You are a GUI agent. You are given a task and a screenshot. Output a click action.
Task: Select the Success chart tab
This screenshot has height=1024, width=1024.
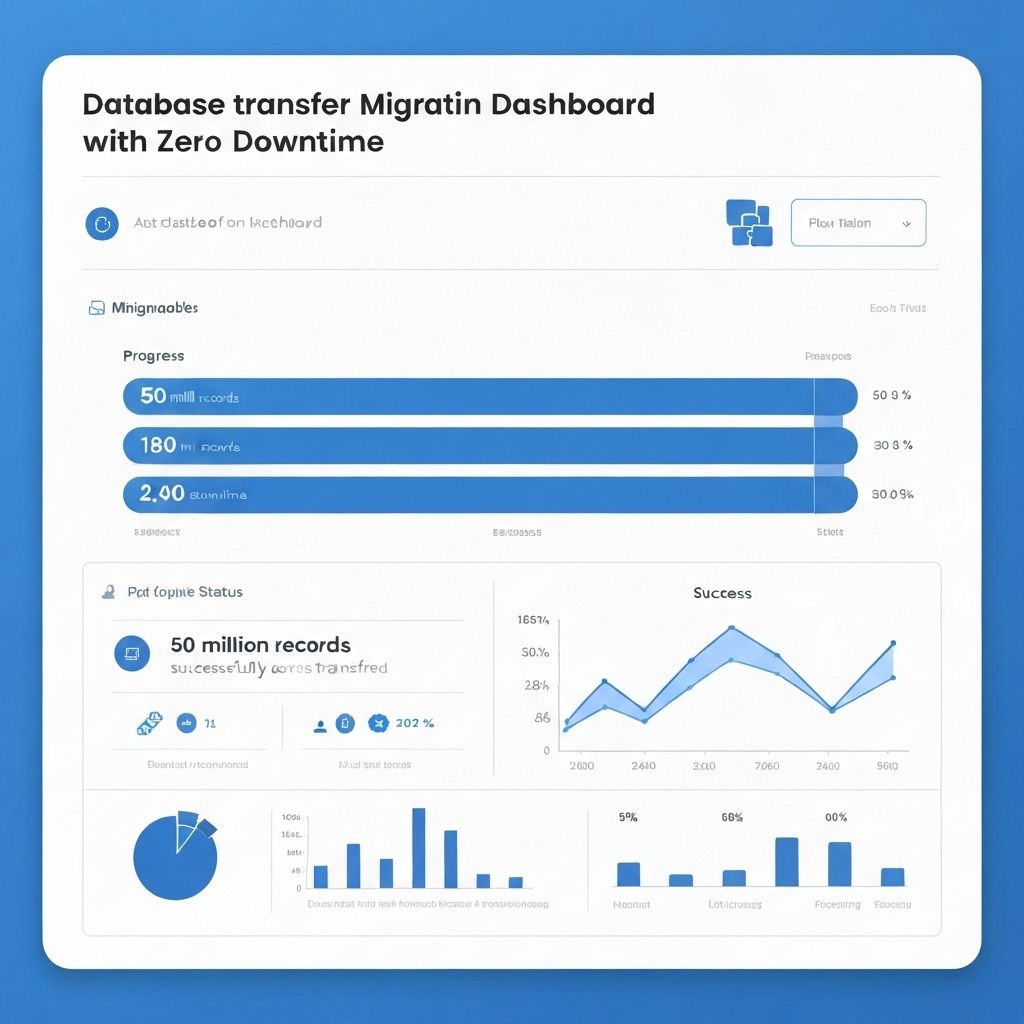point(721,593)
